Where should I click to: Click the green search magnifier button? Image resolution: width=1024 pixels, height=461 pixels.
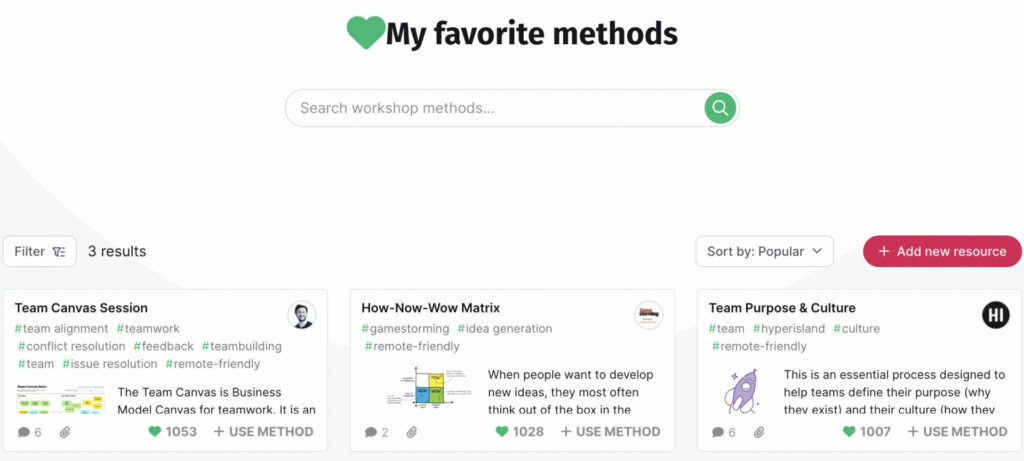click(720, 108)
